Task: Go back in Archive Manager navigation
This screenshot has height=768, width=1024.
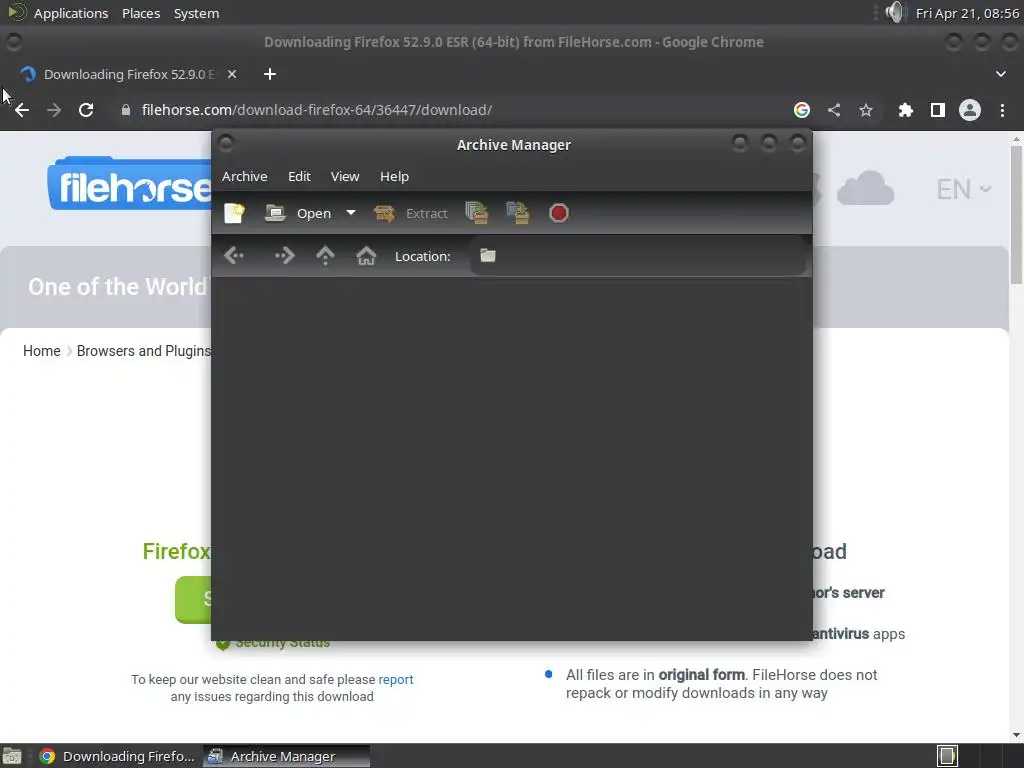Action: point(234,255)
